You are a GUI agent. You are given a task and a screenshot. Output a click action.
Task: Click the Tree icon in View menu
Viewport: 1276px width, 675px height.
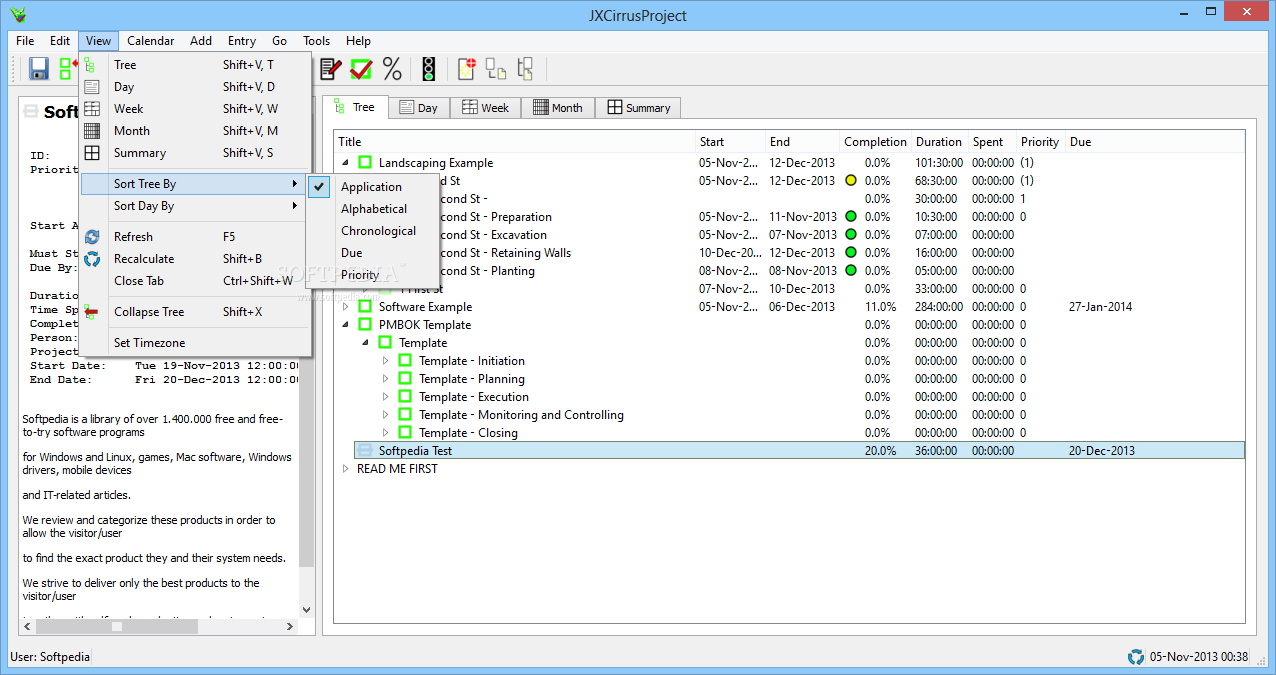point(92,65)
